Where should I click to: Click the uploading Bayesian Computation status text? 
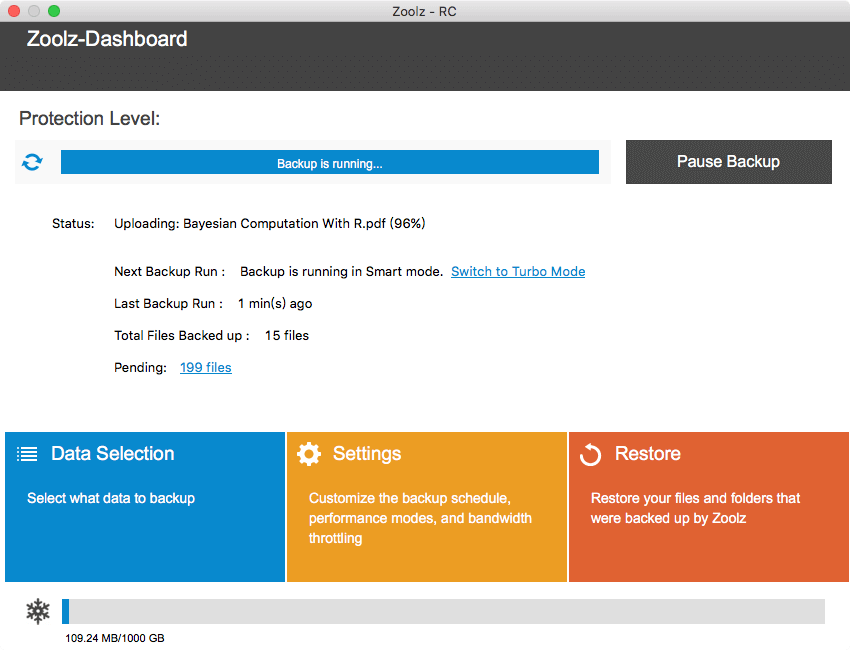click(270, 224)
